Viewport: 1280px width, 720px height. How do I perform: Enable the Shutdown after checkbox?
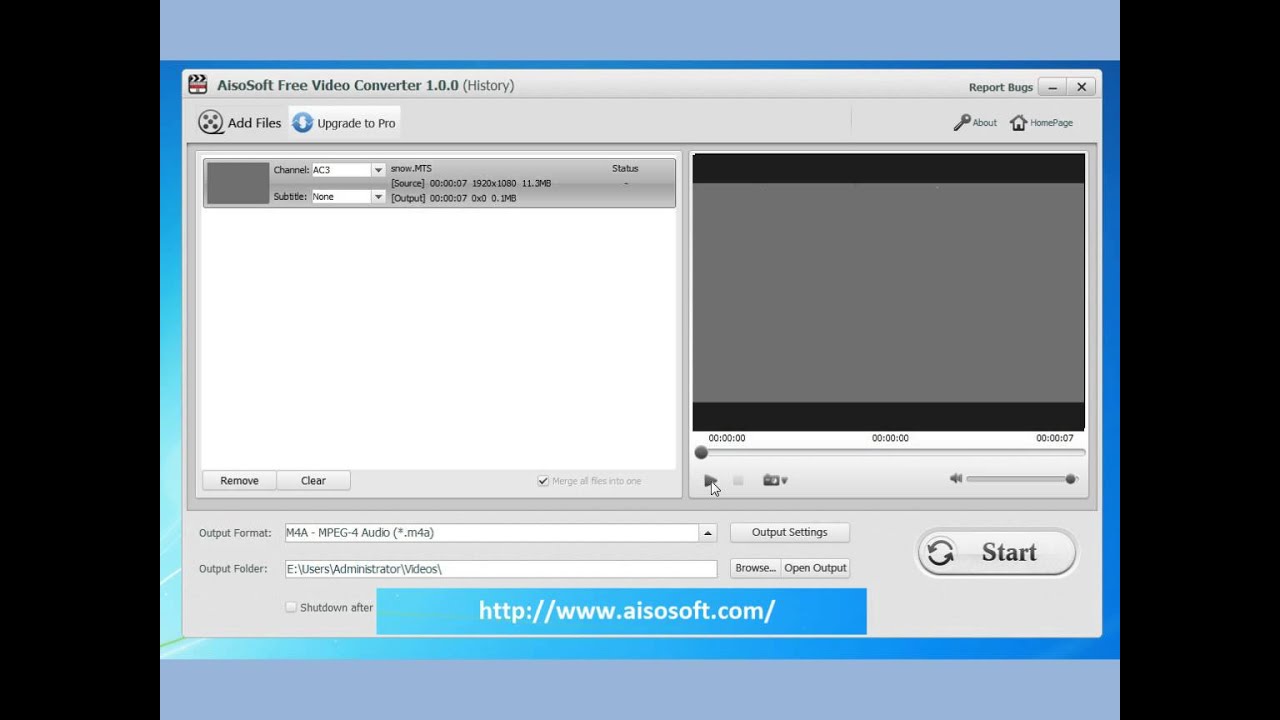(x=291, y=607)
